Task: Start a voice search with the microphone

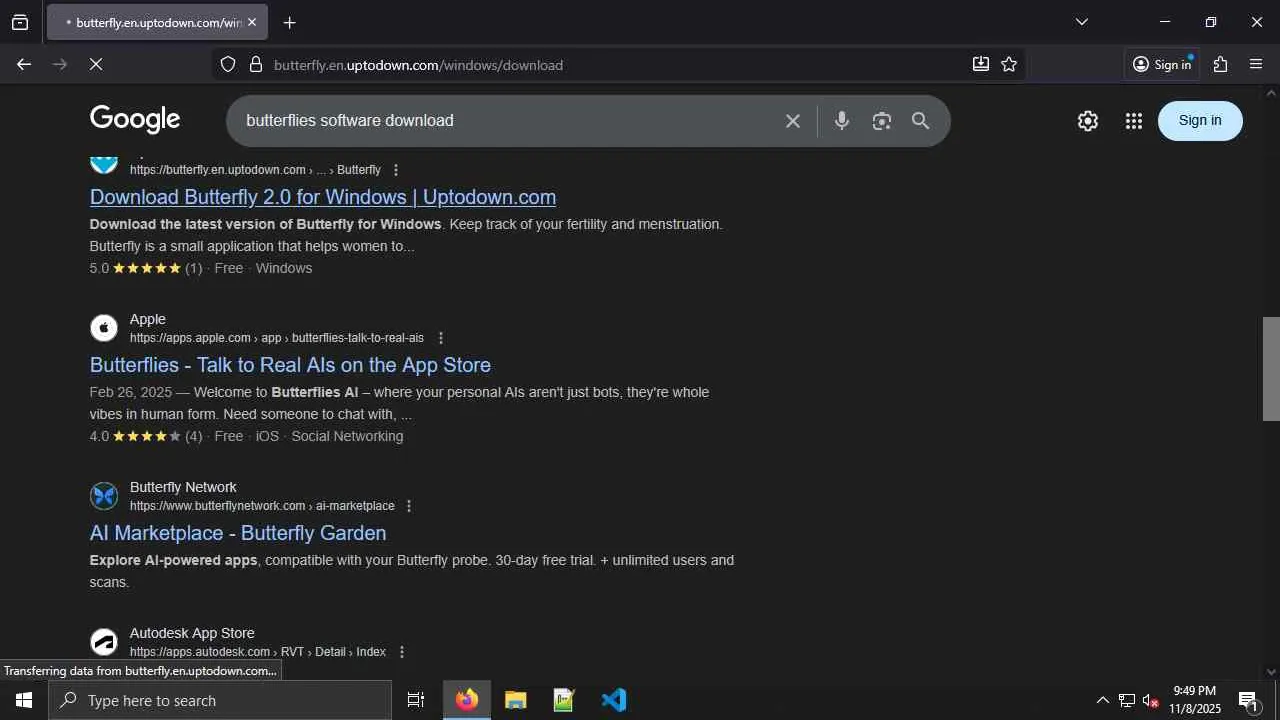Action: (842, 121)
